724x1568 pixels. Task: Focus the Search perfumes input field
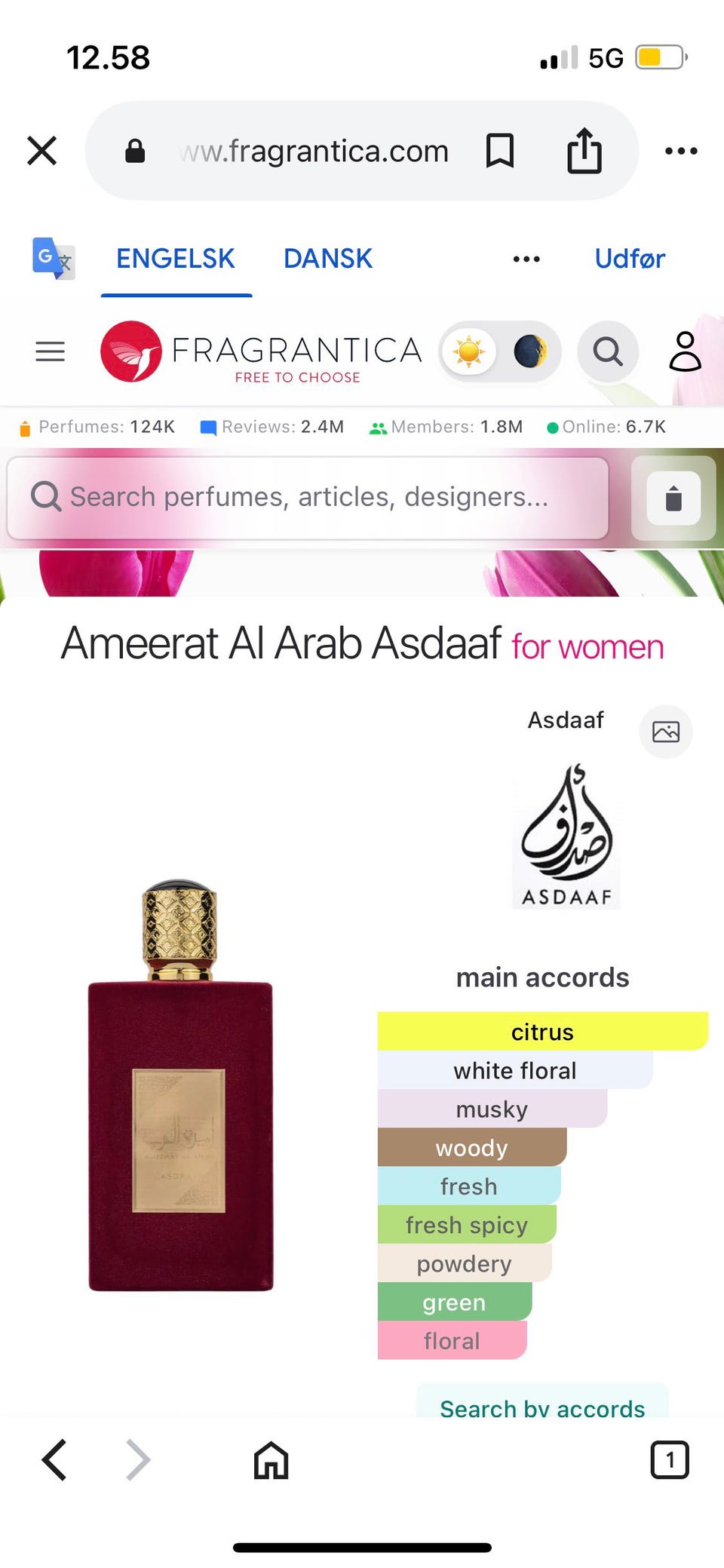[308, 498]
